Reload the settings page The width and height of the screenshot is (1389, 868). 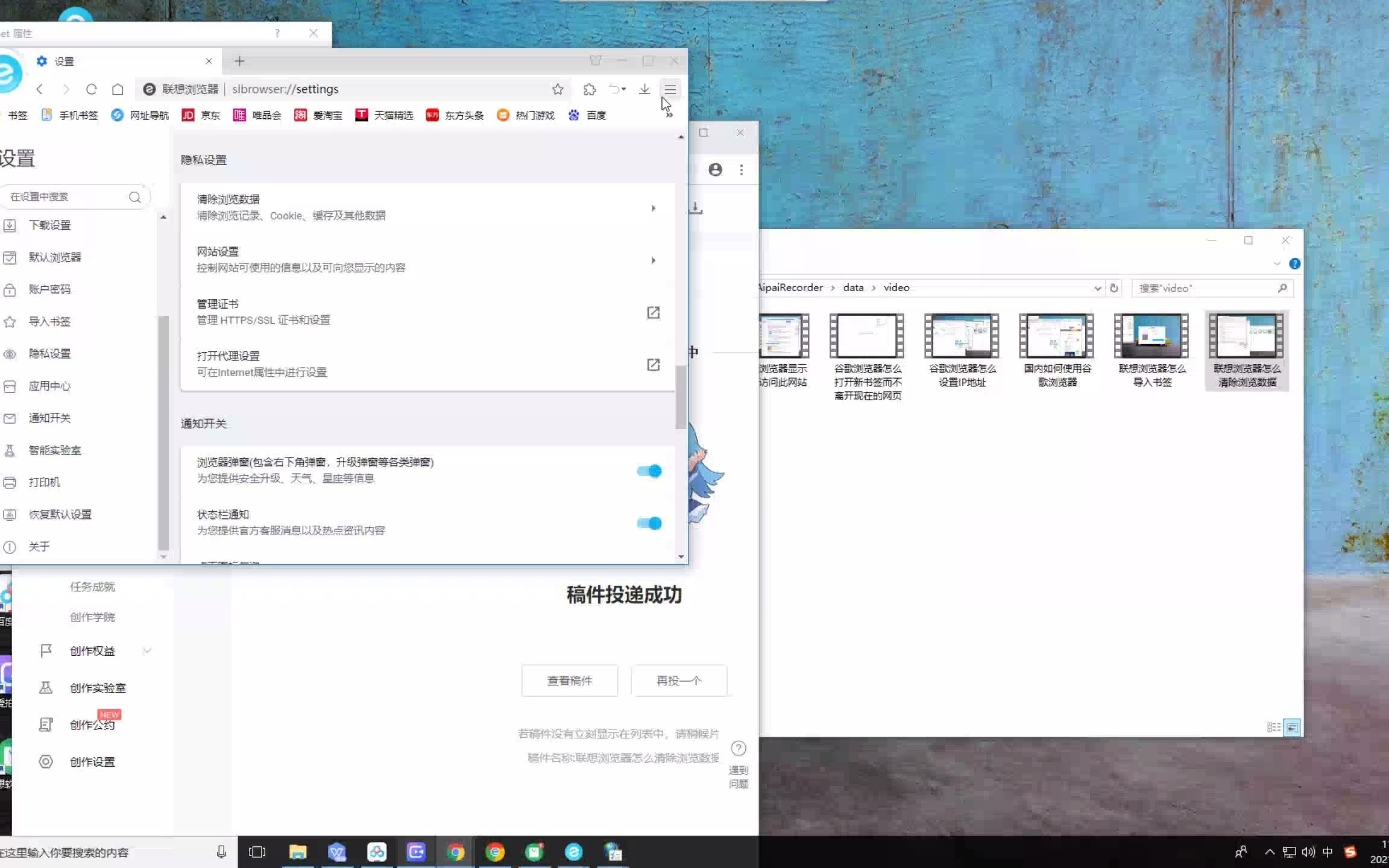tap(92, 89)
